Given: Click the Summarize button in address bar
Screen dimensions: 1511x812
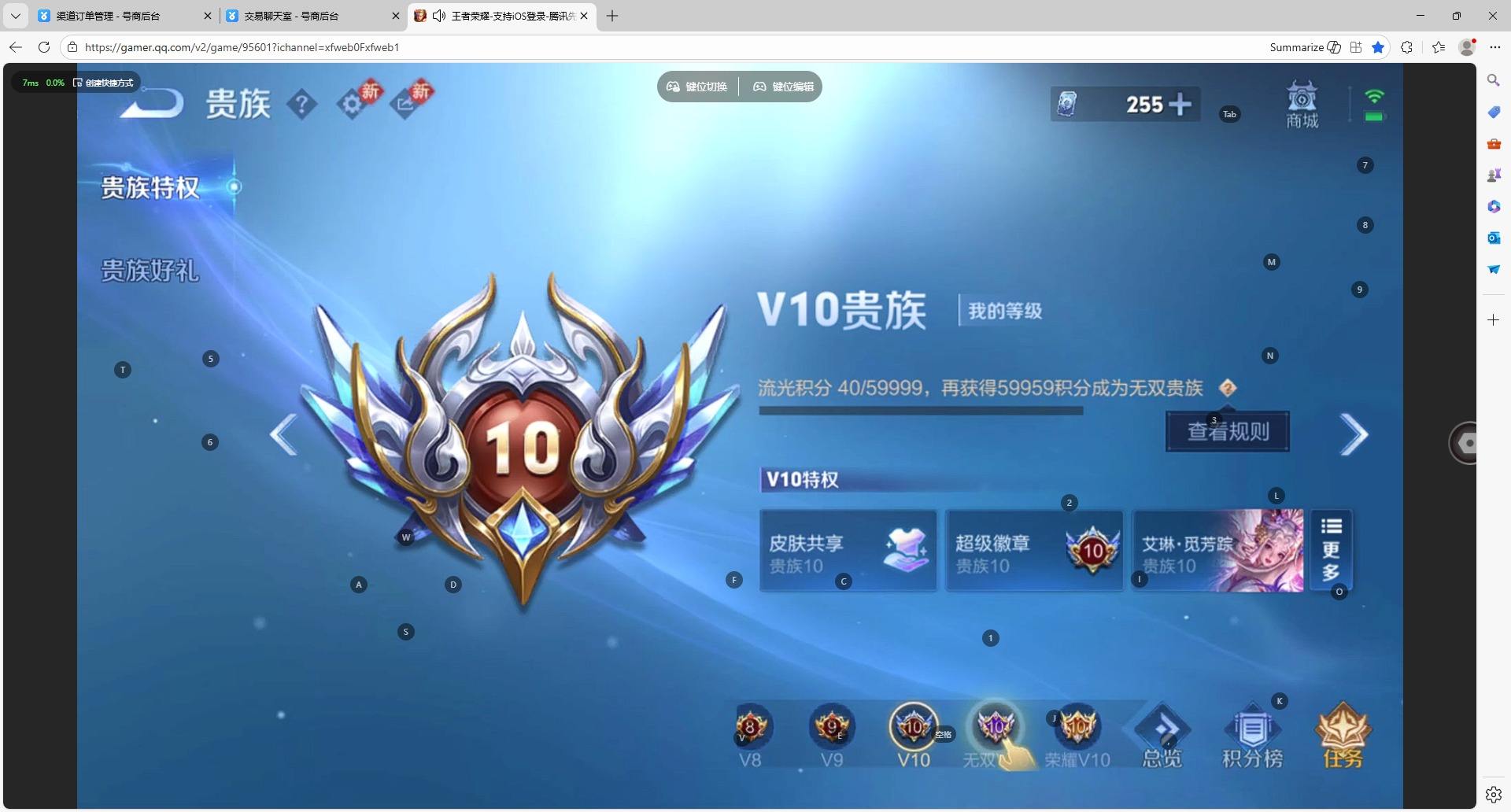Looking at the screenshot, I should click(1305, 47).
